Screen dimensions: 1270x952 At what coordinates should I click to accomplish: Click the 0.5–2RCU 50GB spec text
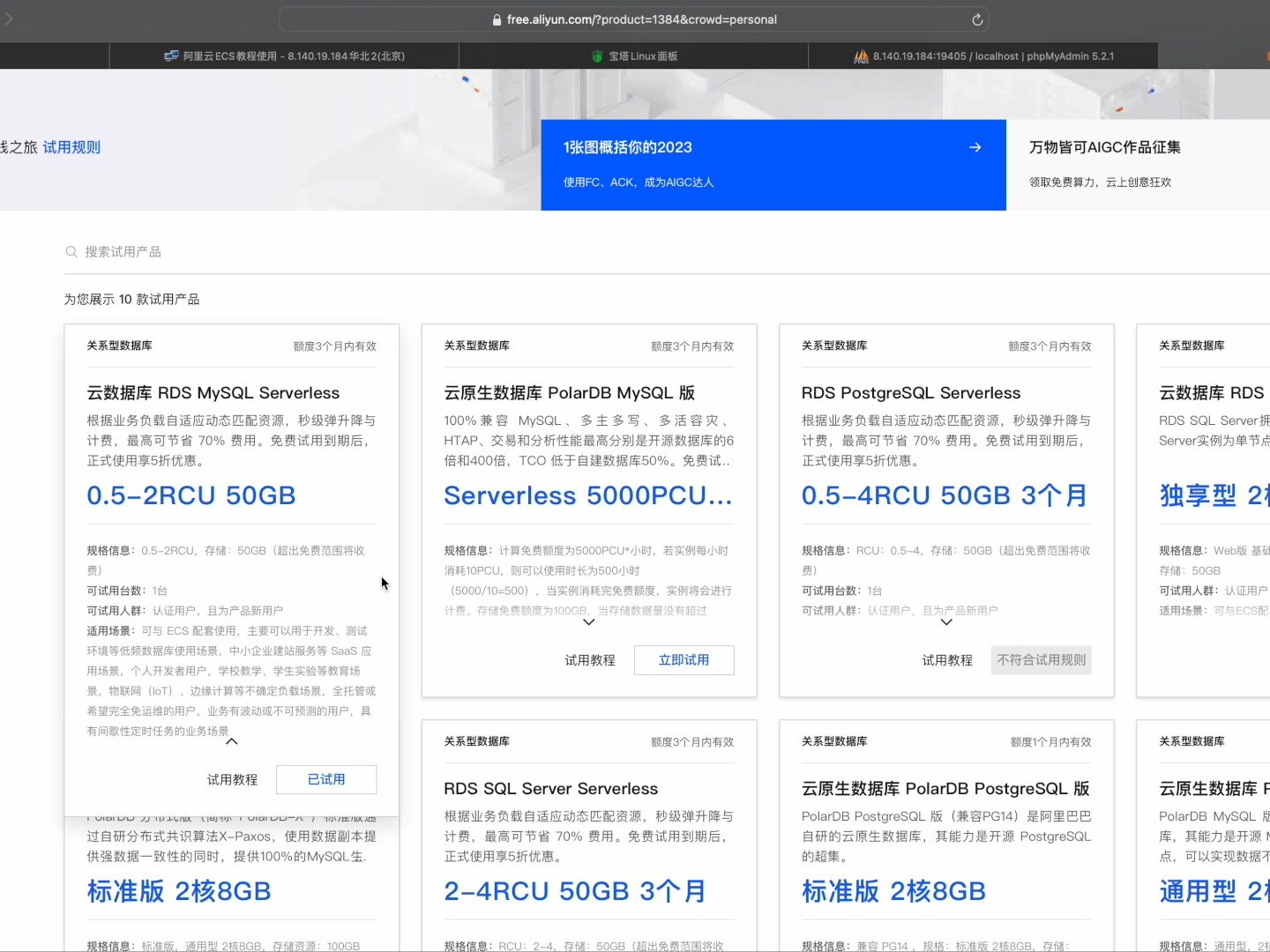pos(191,495)
